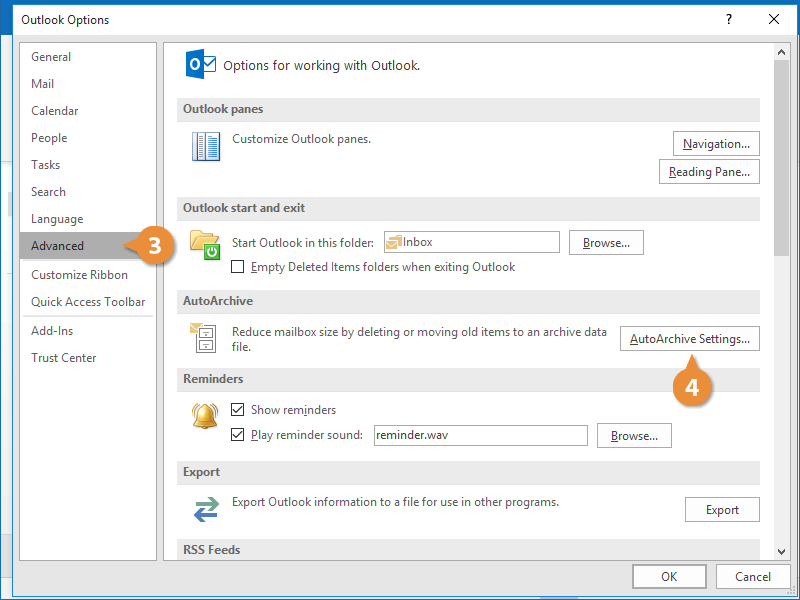Click the 'Customize Outlook panes.' text
This screenshot has width=800, height=600.
pos(302,139)
